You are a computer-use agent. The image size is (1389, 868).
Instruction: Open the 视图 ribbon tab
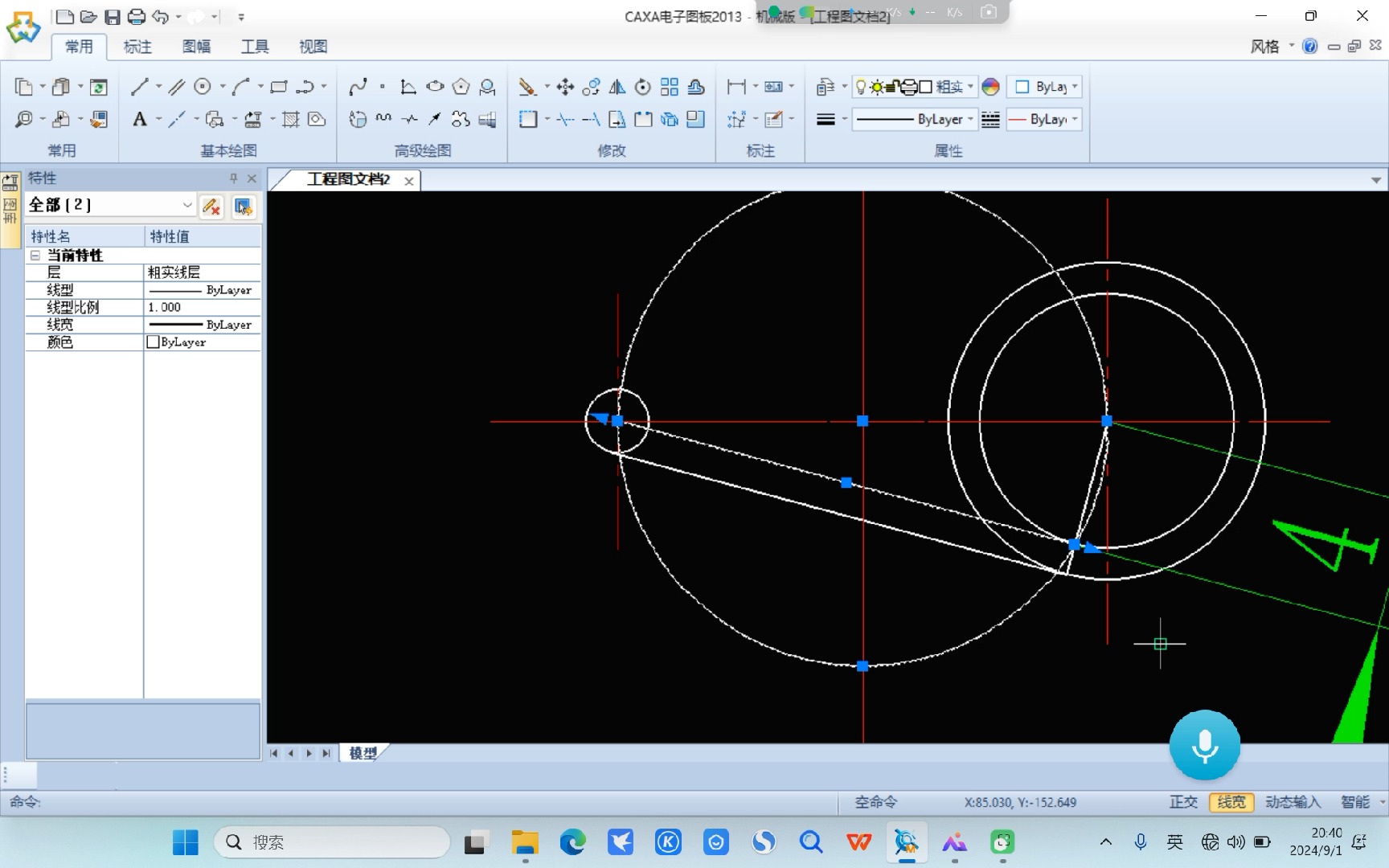coord(313,47)
